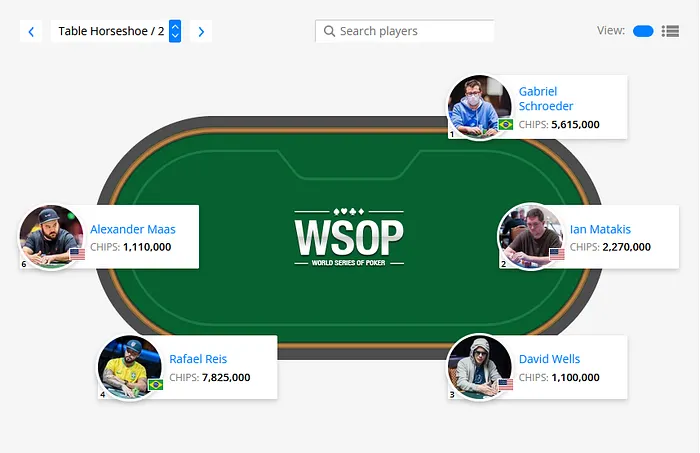Click the blue up-down stepper arrows
700x453 pixels.
point(175,31)
